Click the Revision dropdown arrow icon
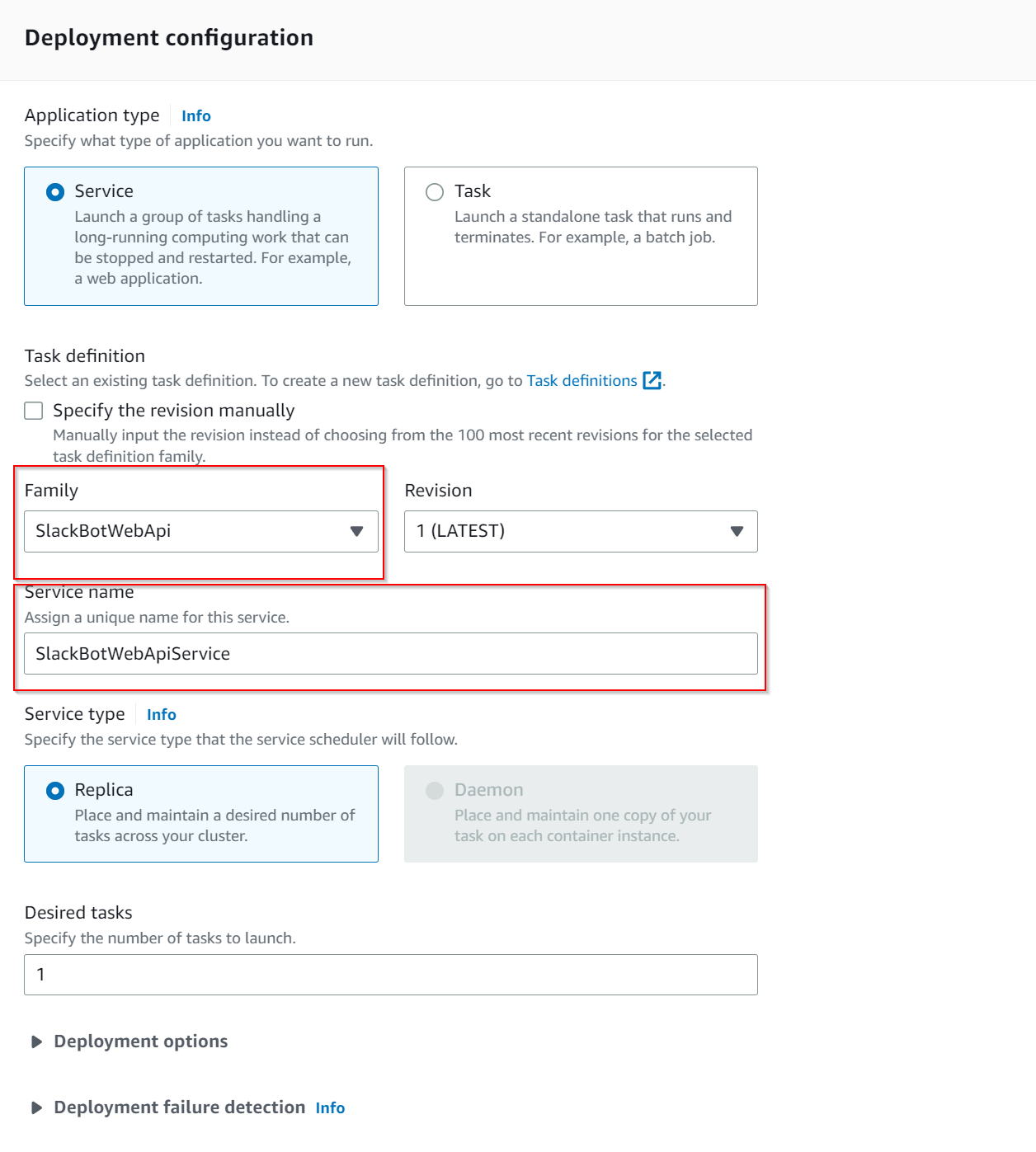Image resolution: width=1036 pixels, height=1152 pixels. point(737,532)
